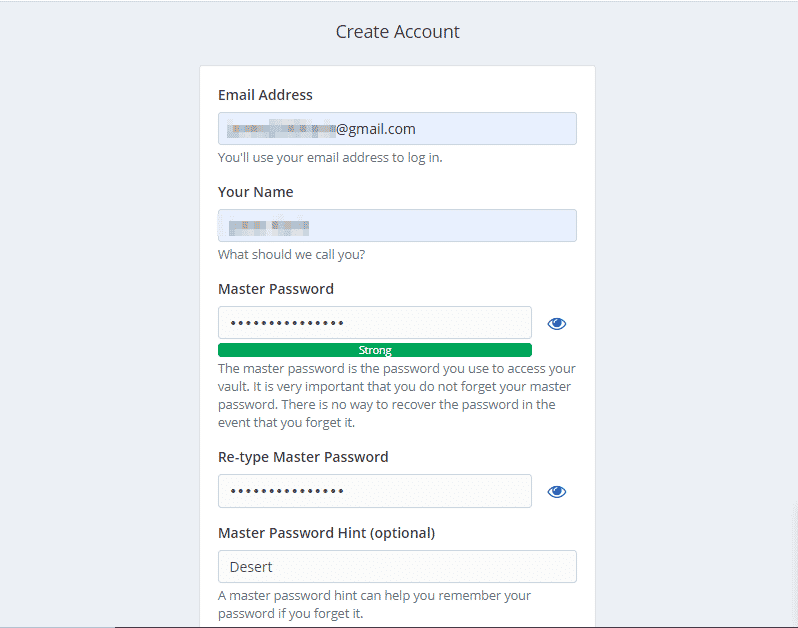
Task: Click the Create Account page heading
Action: 397,32
